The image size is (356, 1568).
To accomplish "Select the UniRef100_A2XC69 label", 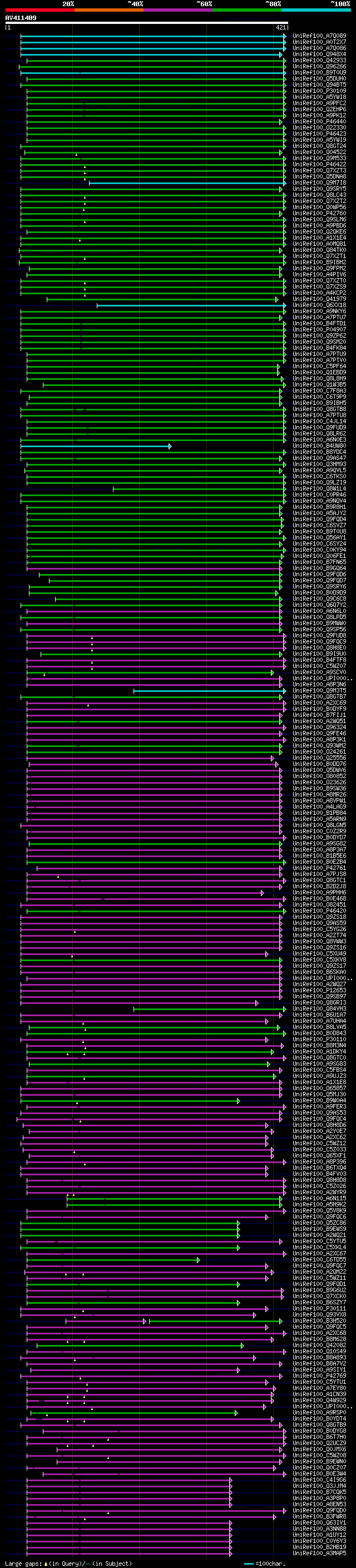I will [x=319, y=703].
